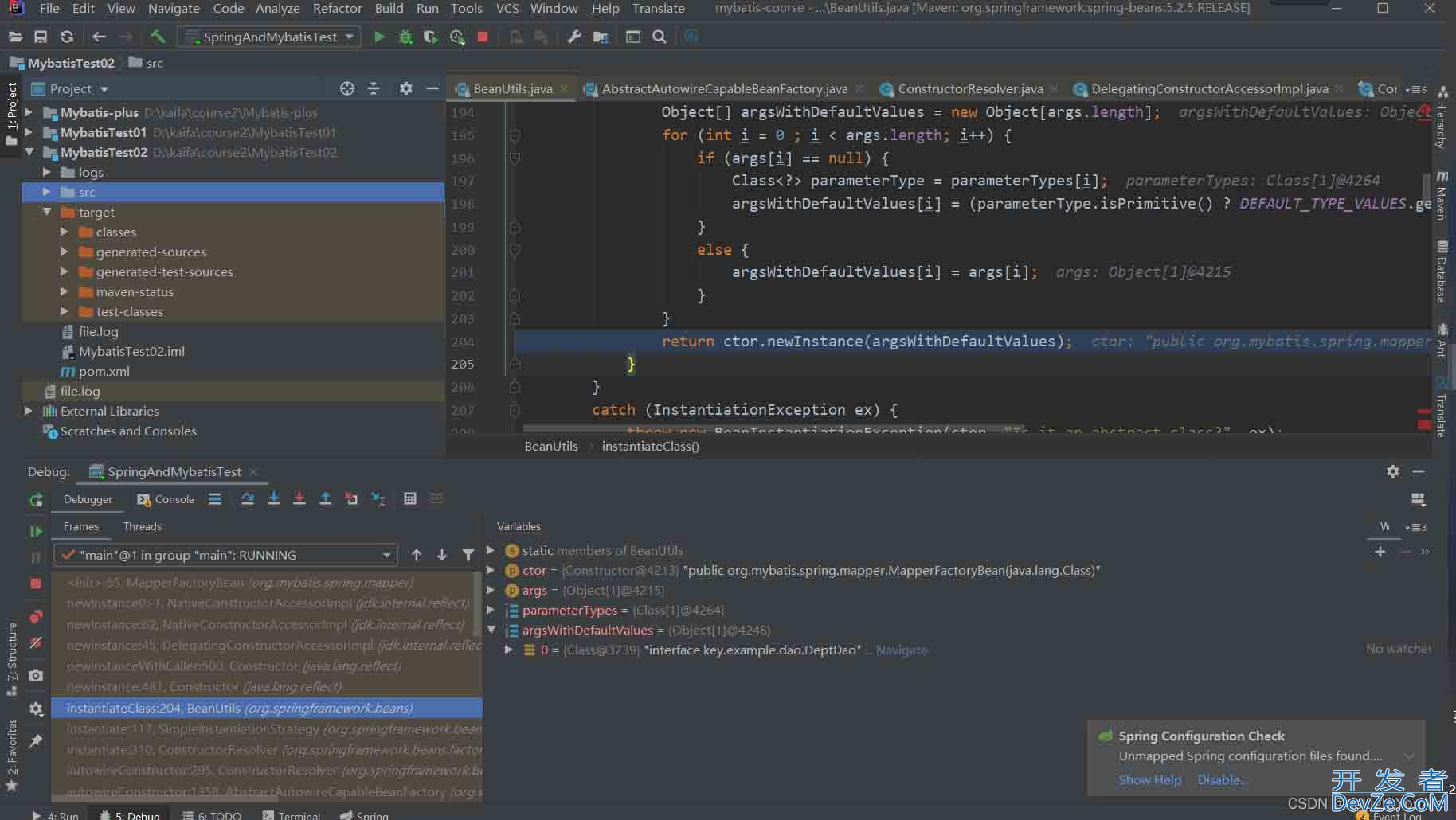Select the parameterTypes variable row
This screenshot has height=820, width=1456.
coord(614,610)
